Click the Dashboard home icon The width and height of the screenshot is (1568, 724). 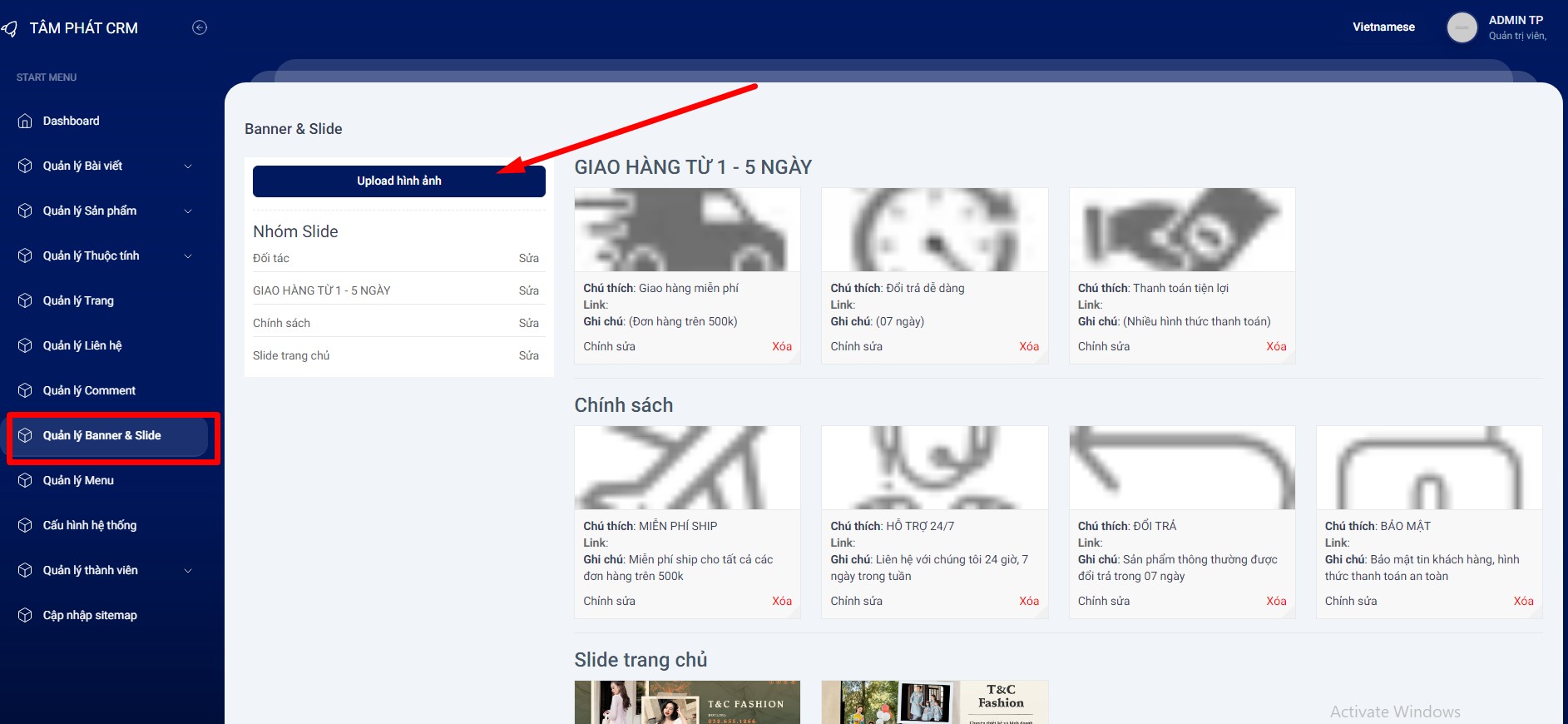25,121
